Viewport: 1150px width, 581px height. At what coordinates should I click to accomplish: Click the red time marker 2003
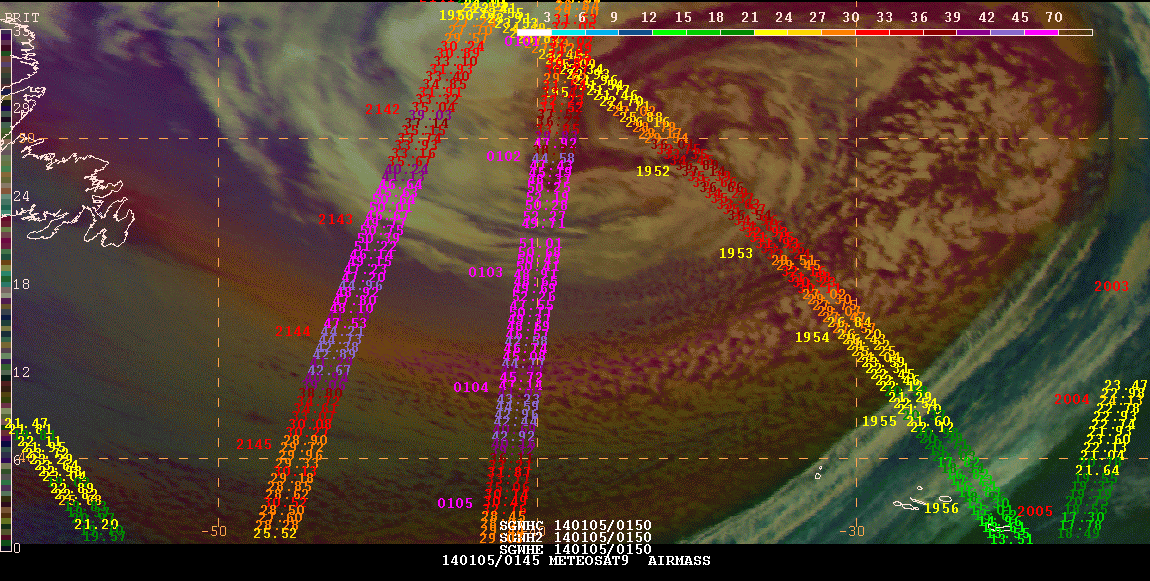[x=1112, y=287]
